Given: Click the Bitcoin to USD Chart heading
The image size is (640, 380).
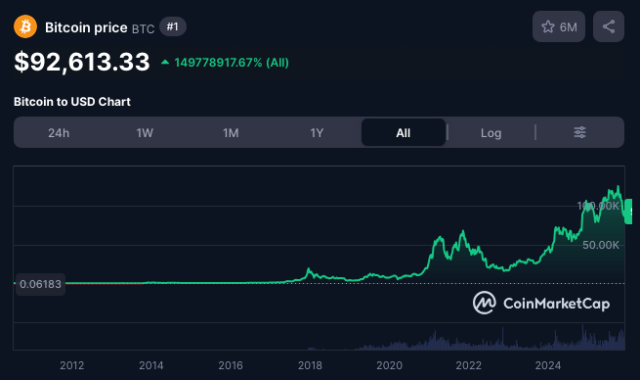Looking at the screenshot, I should click(72, 102).
